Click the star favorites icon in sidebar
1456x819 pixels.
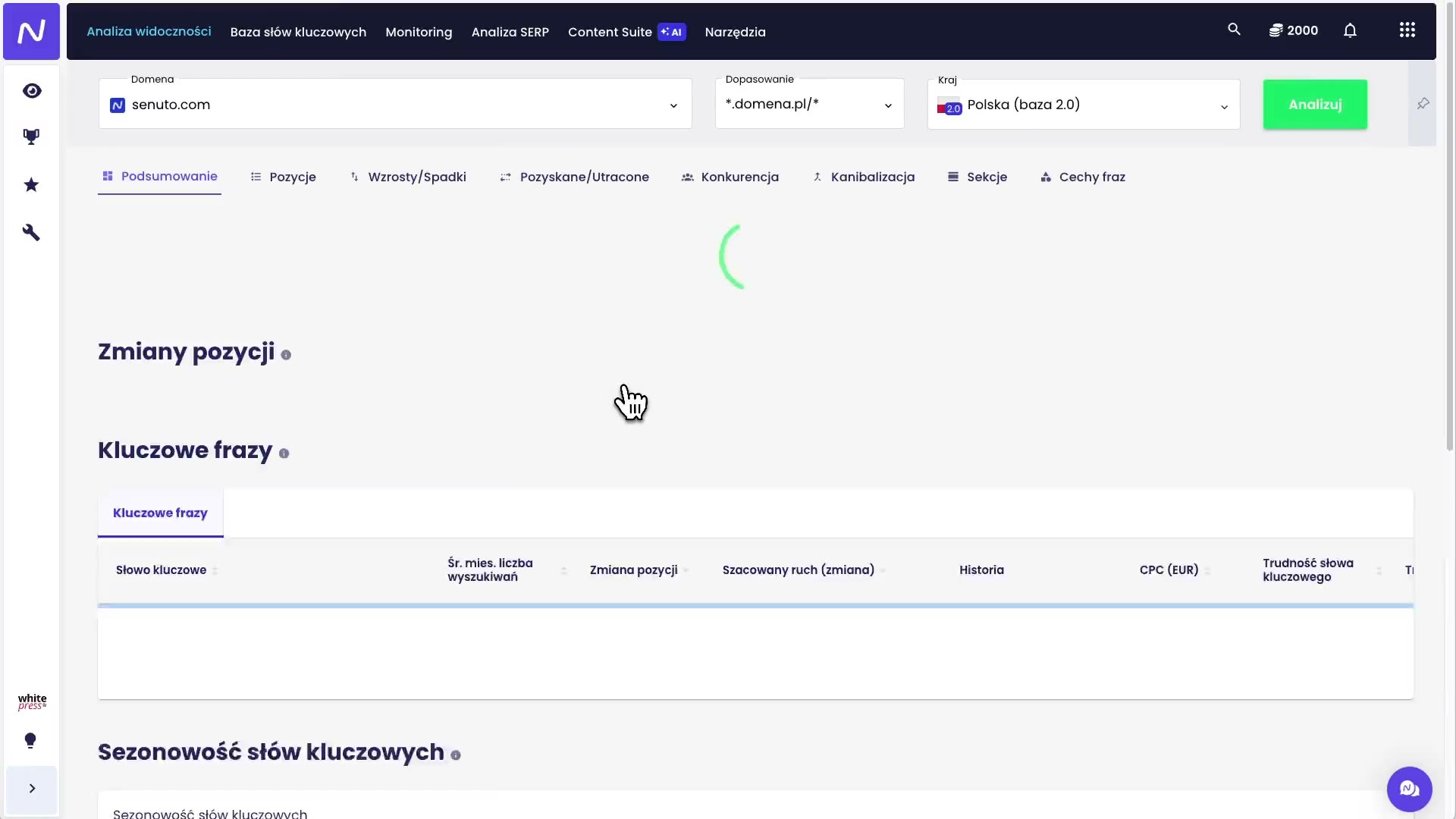coord(31,185)
